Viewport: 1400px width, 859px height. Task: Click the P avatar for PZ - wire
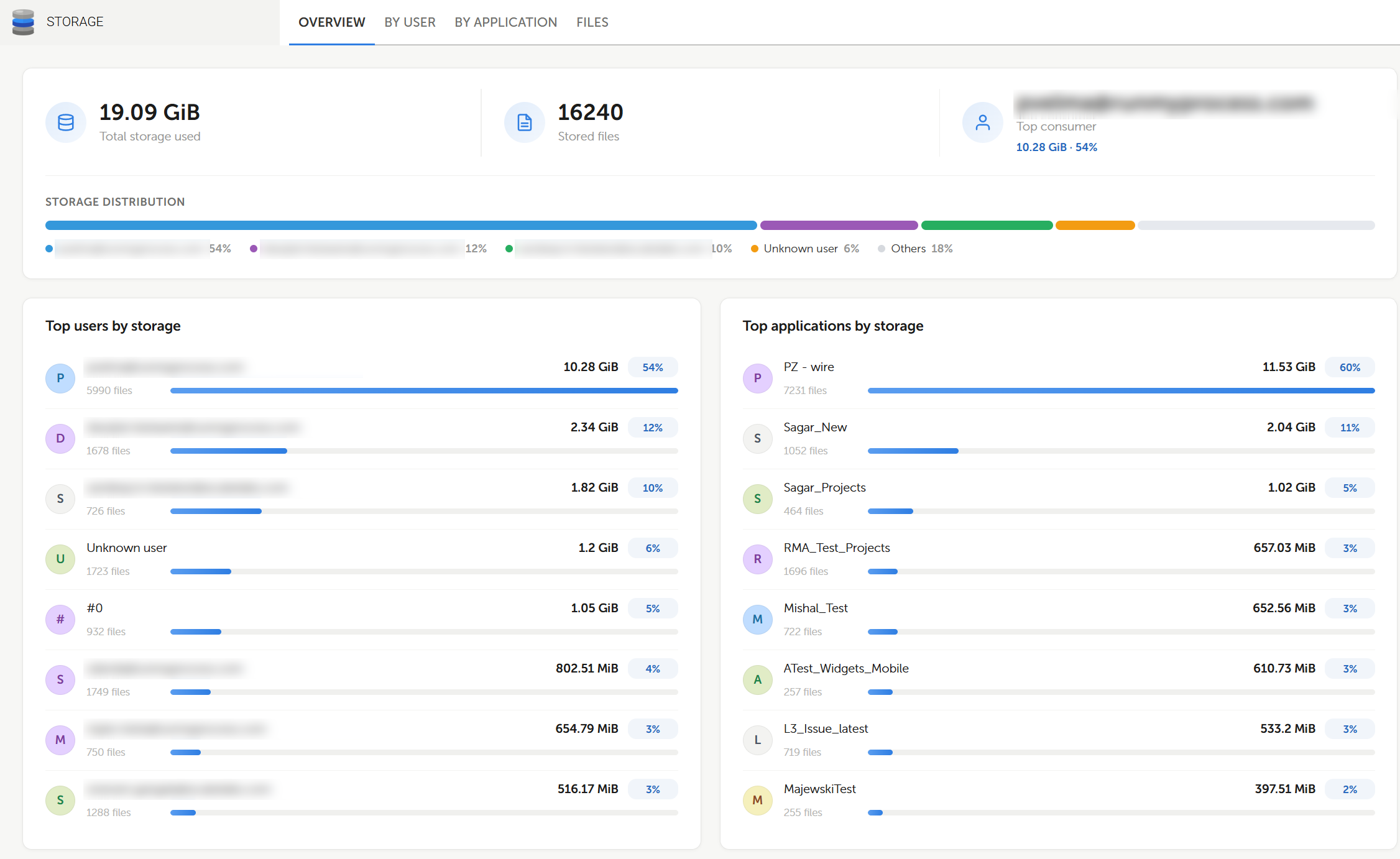758,378
